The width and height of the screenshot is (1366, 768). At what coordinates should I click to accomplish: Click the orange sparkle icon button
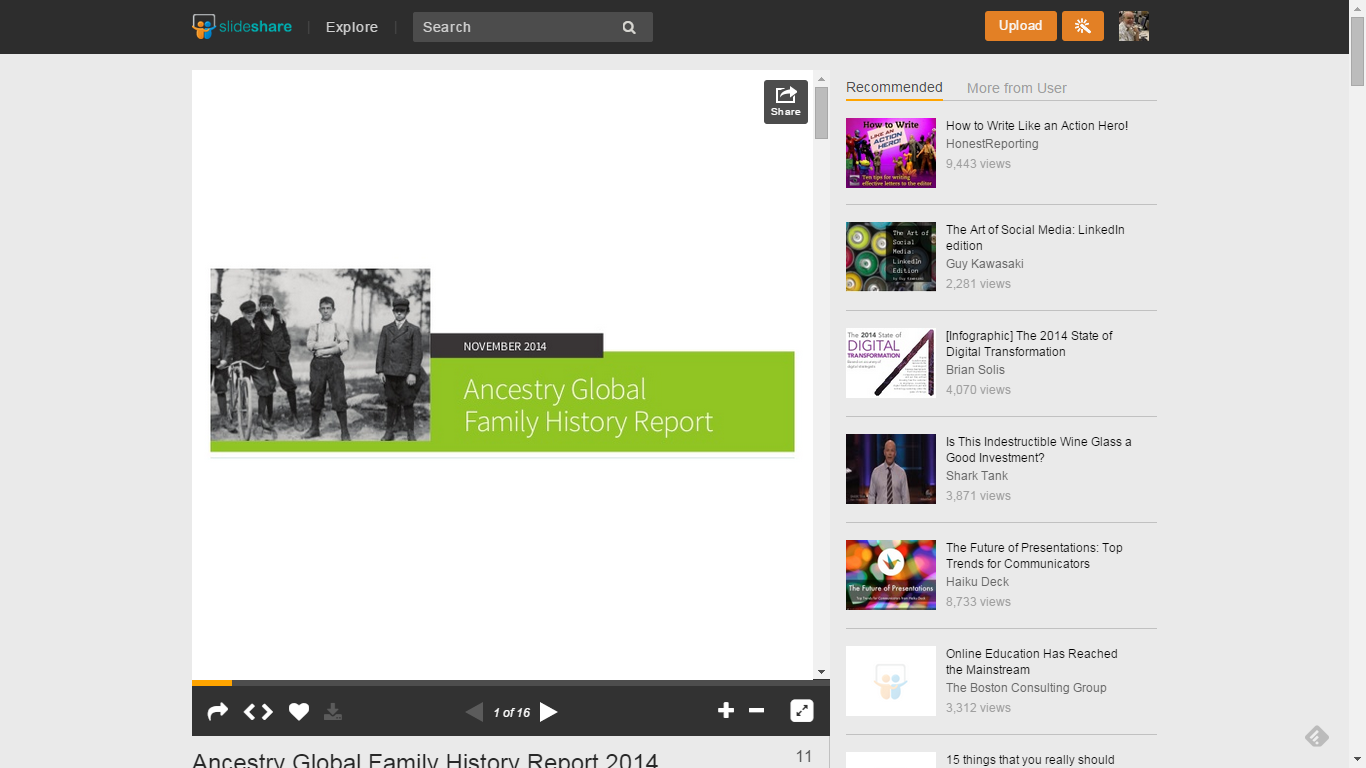(1082, 26)
